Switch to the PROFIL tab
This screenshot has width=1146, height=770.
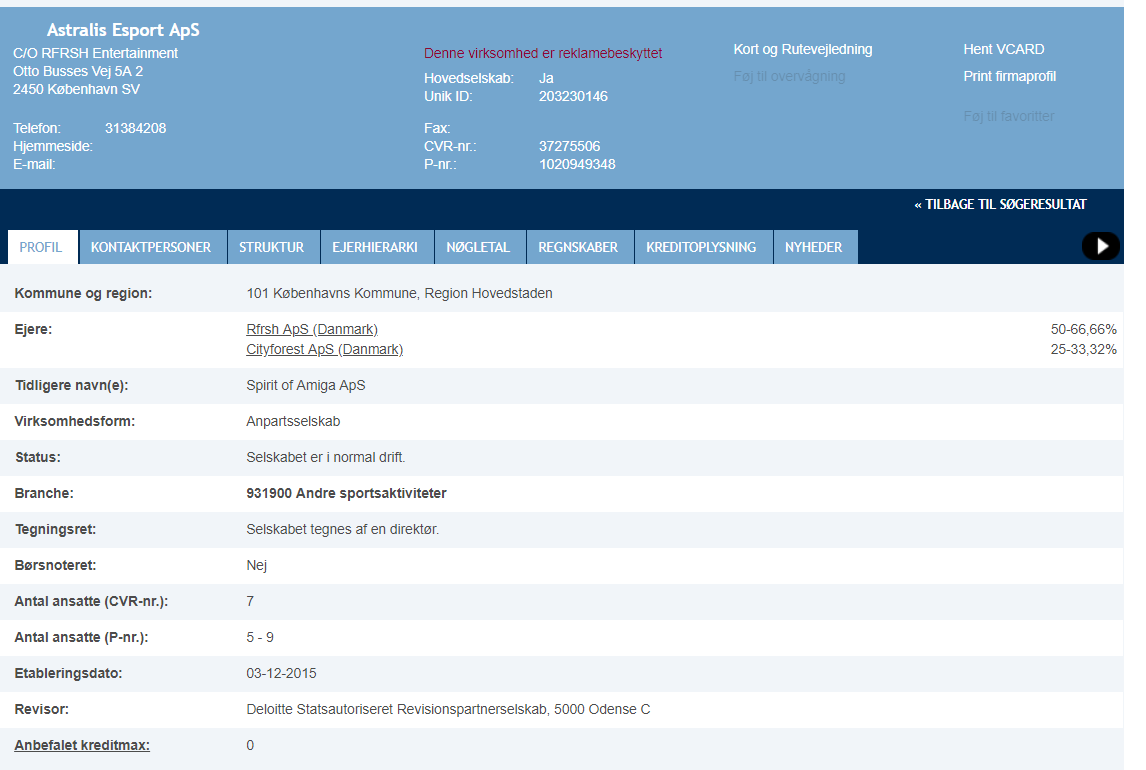click(42, 247)
